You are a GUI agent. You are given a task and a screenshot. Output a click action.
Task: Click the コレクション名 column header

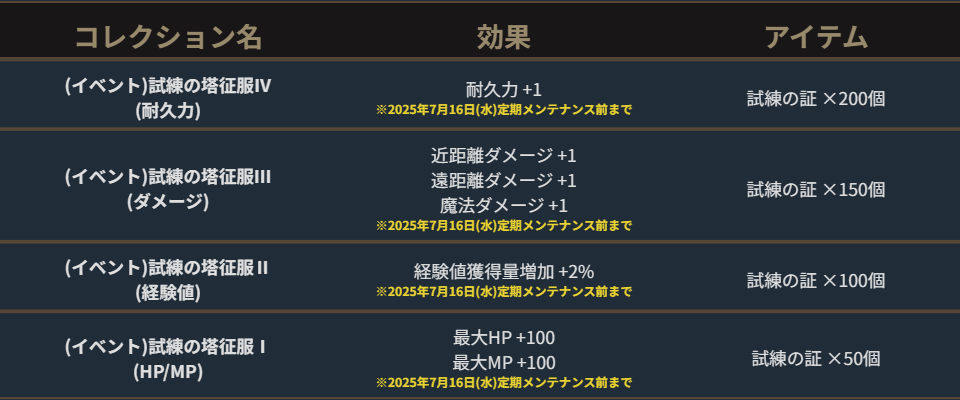pos(168,38)
